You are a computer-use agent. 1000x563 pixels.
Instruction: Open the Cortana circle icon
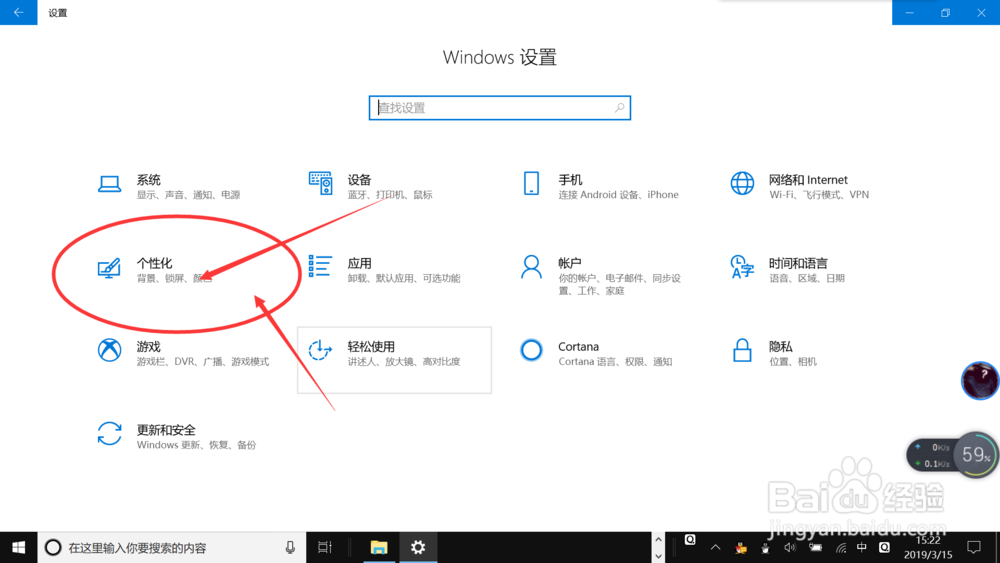[531, 350]
